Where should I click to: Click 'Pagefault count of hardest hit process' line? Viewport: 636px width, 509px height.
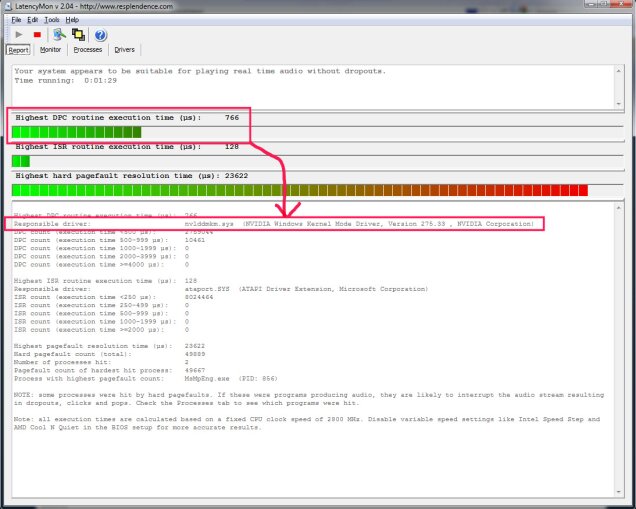(x=110, y=370)
